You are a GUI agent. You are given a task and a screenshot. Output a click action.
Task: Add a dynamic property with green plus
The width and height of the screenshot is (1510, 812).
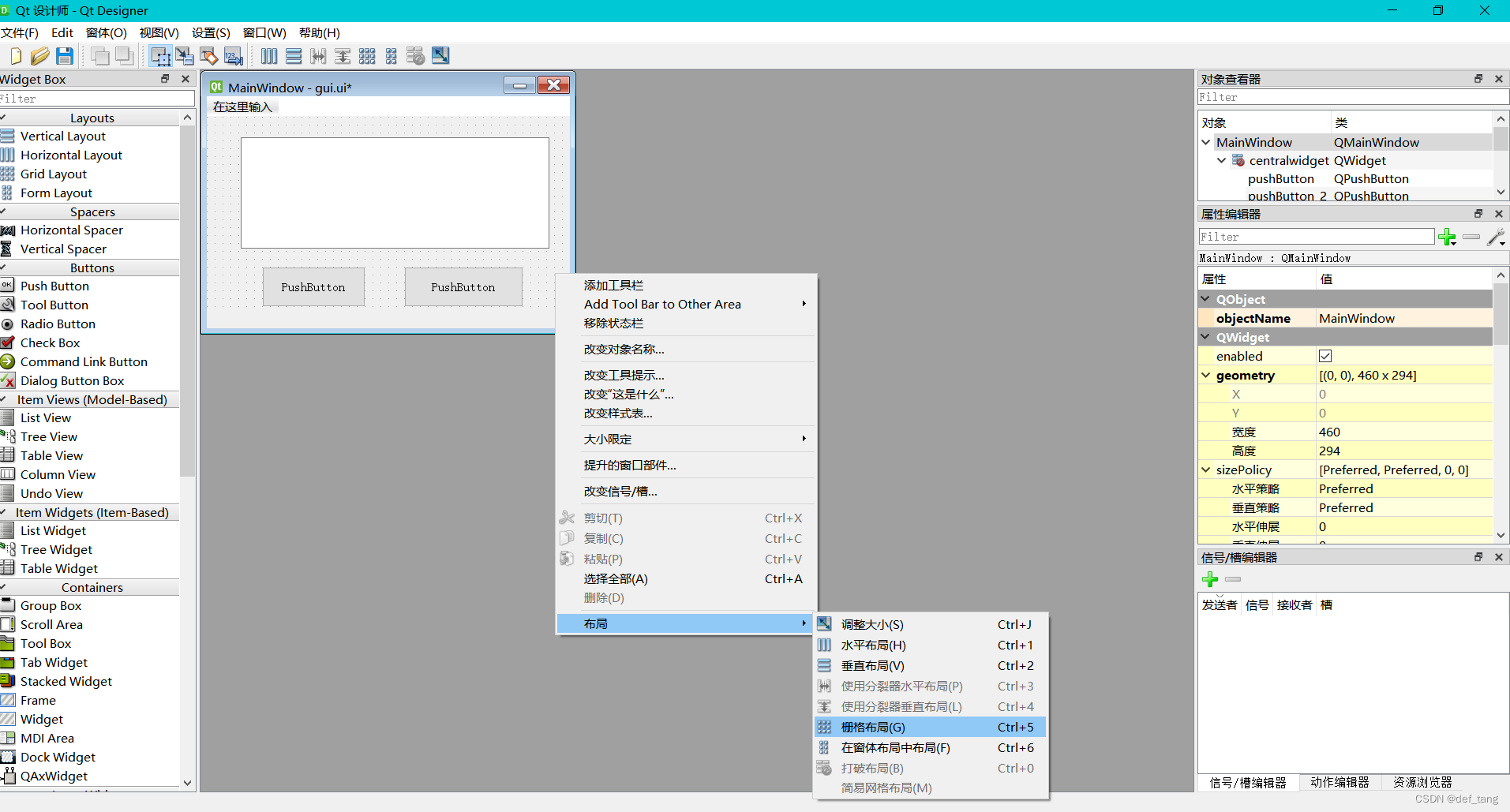pyautogui.click(x=1447, y=237)
